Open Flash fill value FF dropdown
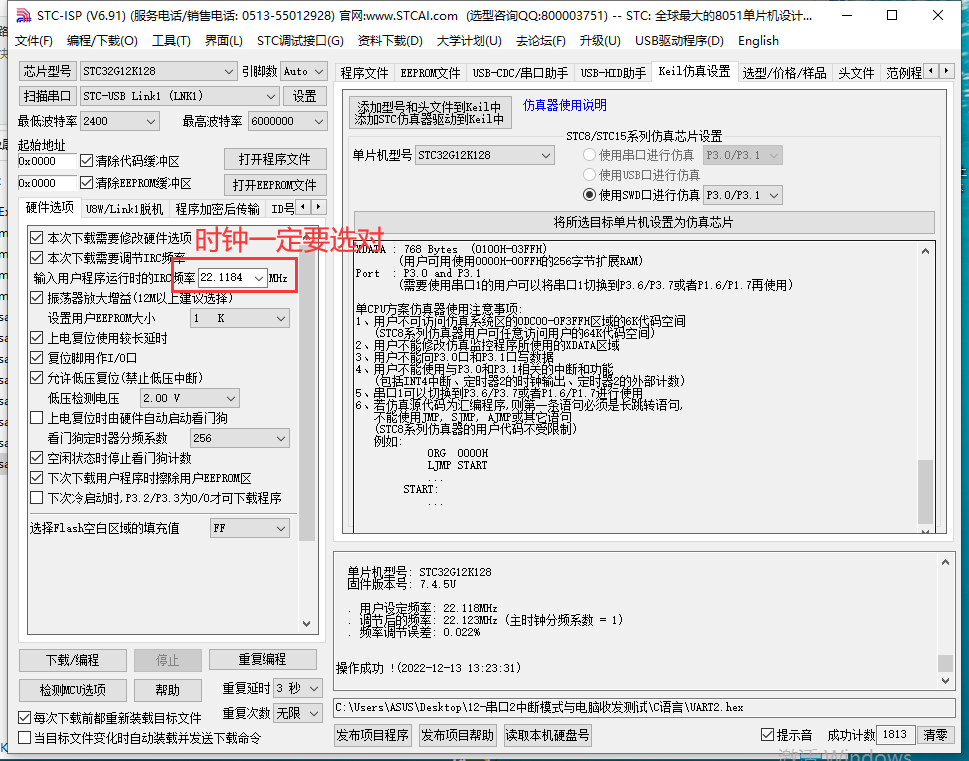Screen dimensions: 969x761 pyautogui.click(x=250, y=528)
